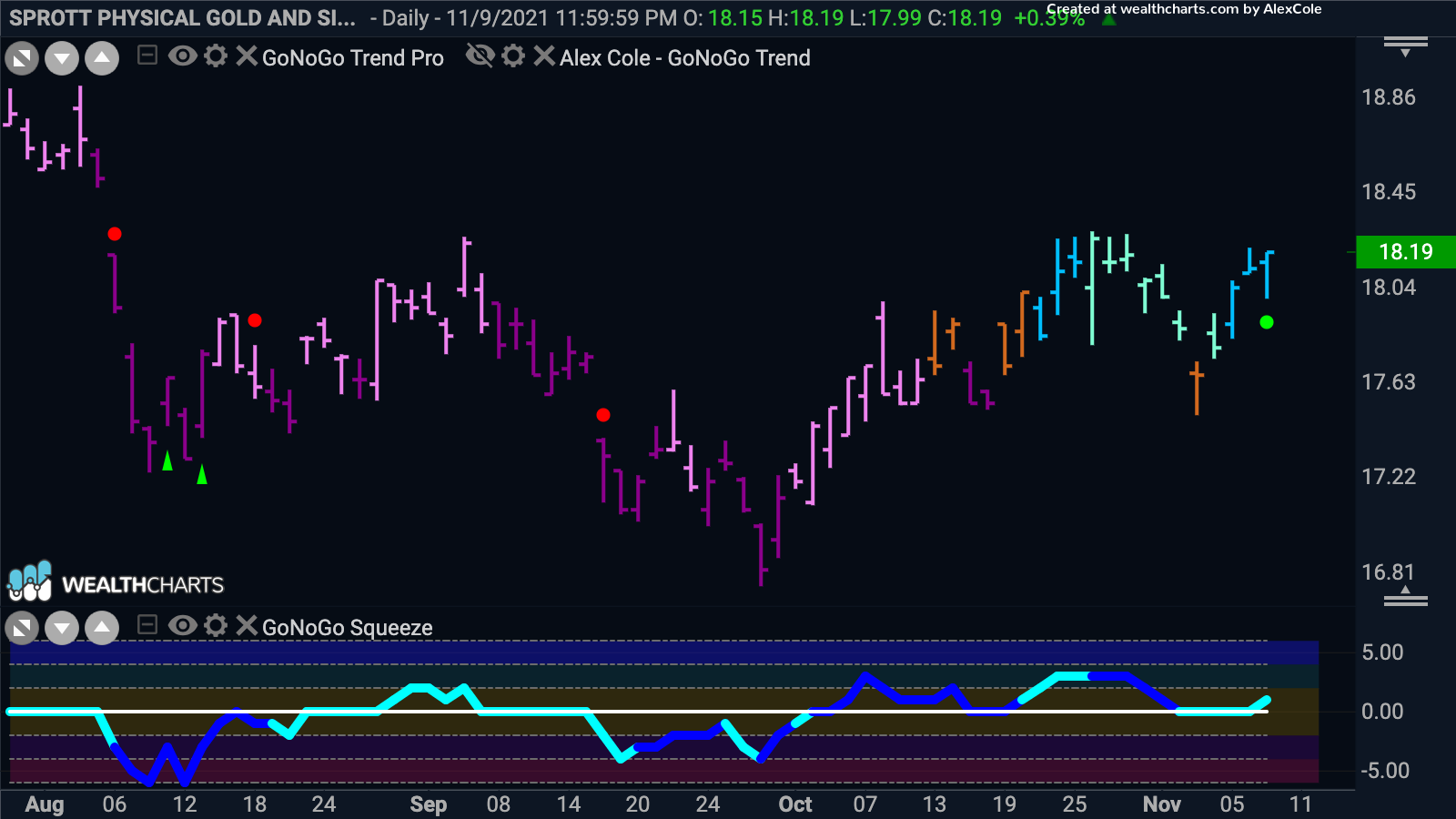
Task: Click the GoNoGo Squeeze label
Action: 348,628
